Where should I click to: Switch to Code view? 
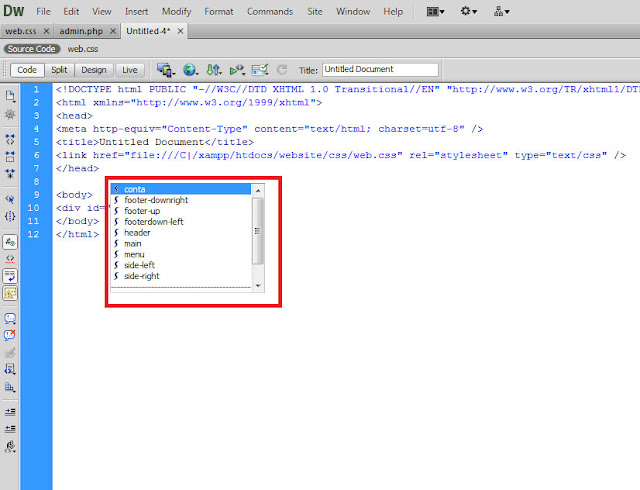click(x=27, y=70)
